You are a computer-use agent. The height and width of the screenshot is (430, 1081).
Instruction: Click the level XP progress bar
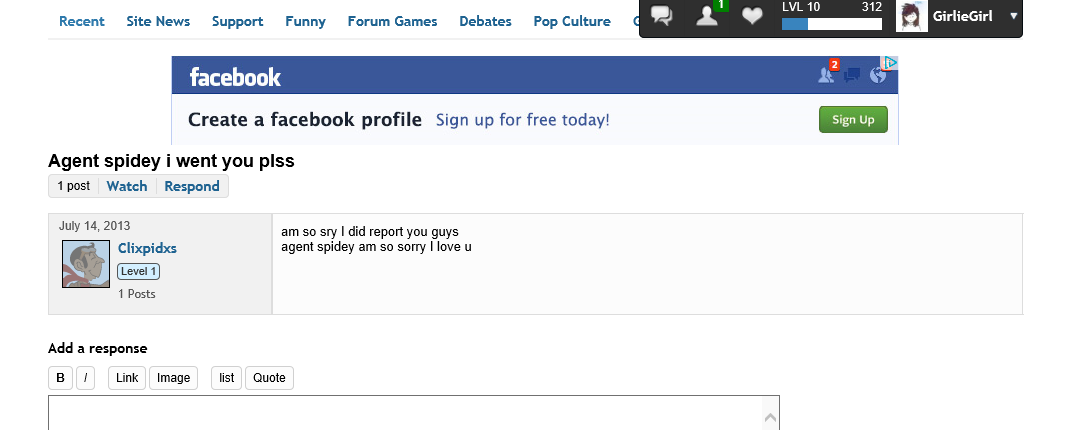pyautogui.click(x=831, y=24)
